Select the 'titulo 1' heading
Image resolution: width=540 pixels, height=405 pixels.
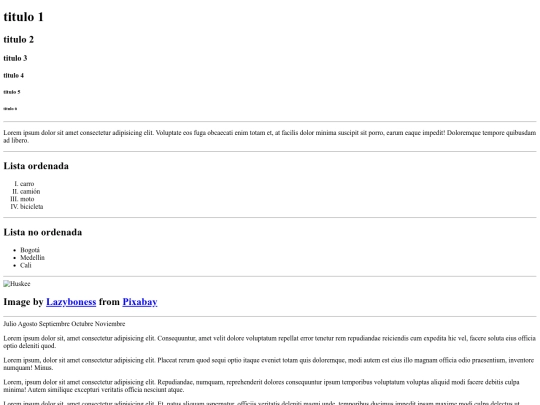(23, 17)
